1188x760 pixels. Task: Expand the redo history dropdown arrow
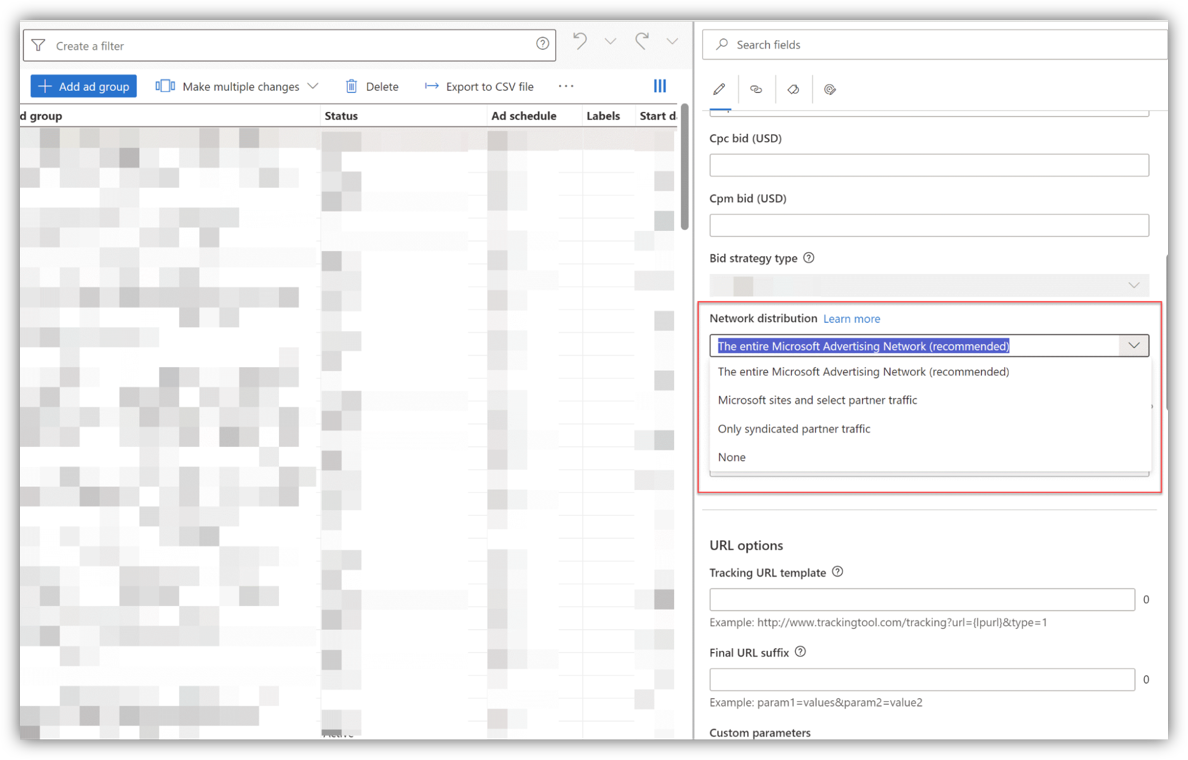pos(672,42)
